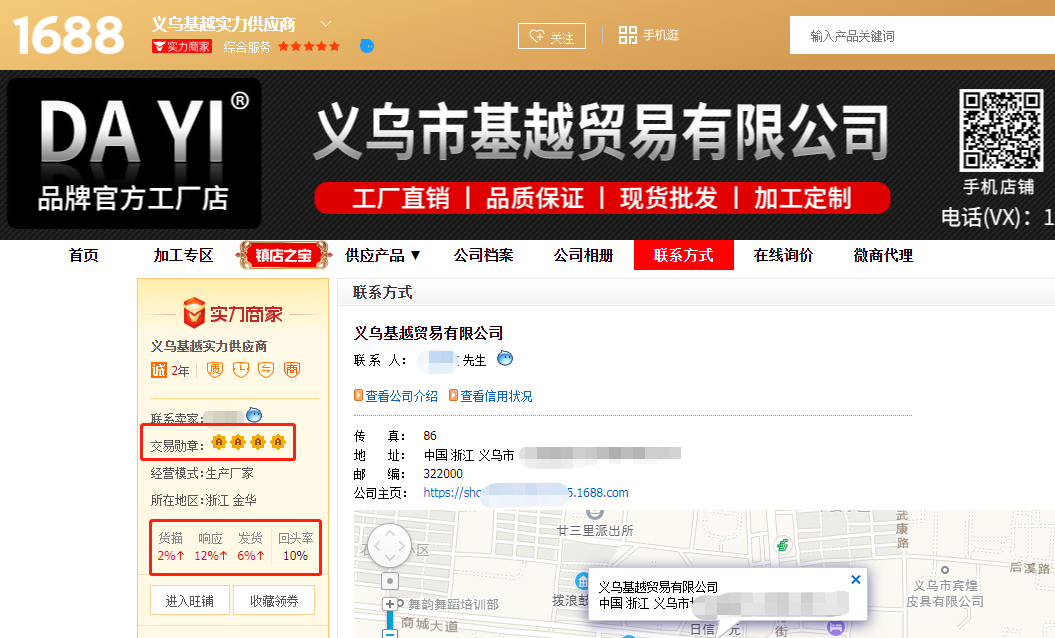Open the 公司档案 navigation tab

(483, 255)
